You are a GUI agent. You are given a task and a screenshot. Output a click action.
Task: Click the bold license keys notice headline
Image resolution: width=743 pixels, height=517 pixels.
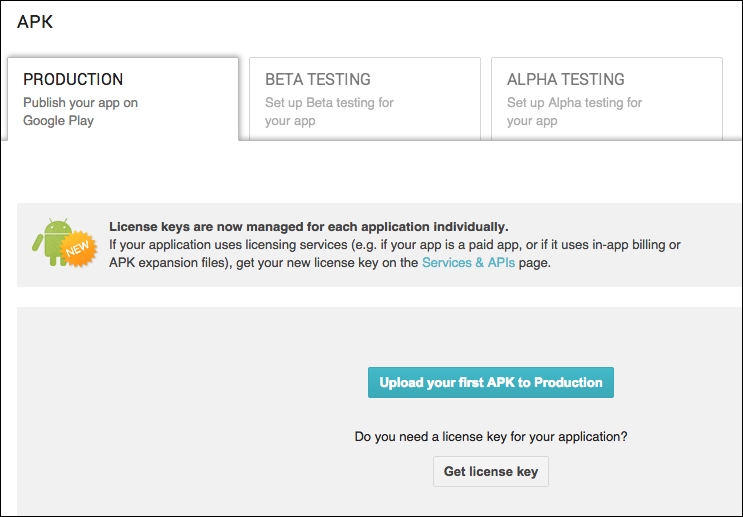(x=308, y=227)
